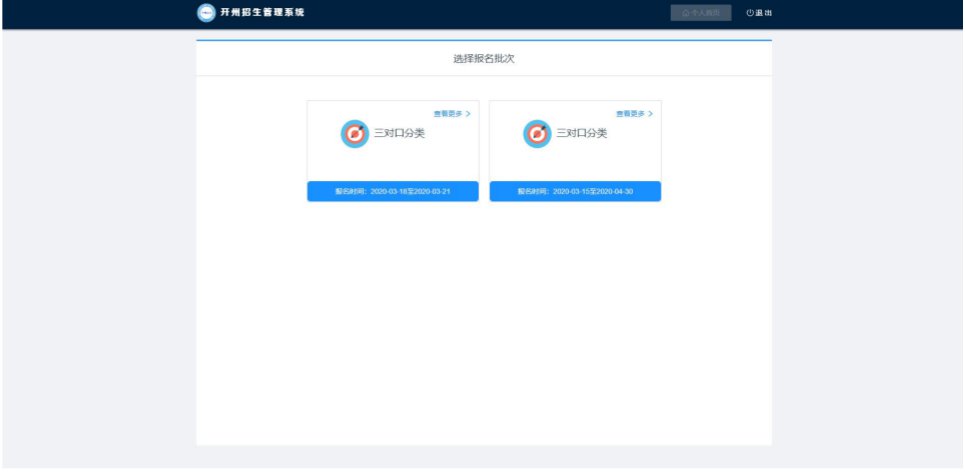Screen dimensions: 965x472
Task: Open the 个人首页 button
Action: 700,13
